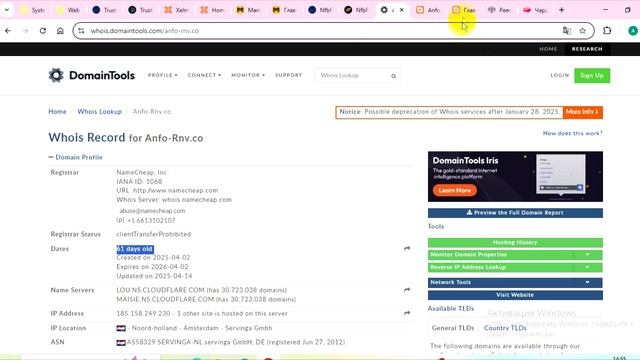Screen dimensions: 640x360
Task: Click MAISIE.NS.CLOUDFLARE.COM name server
Action: [x=165, y=299]
